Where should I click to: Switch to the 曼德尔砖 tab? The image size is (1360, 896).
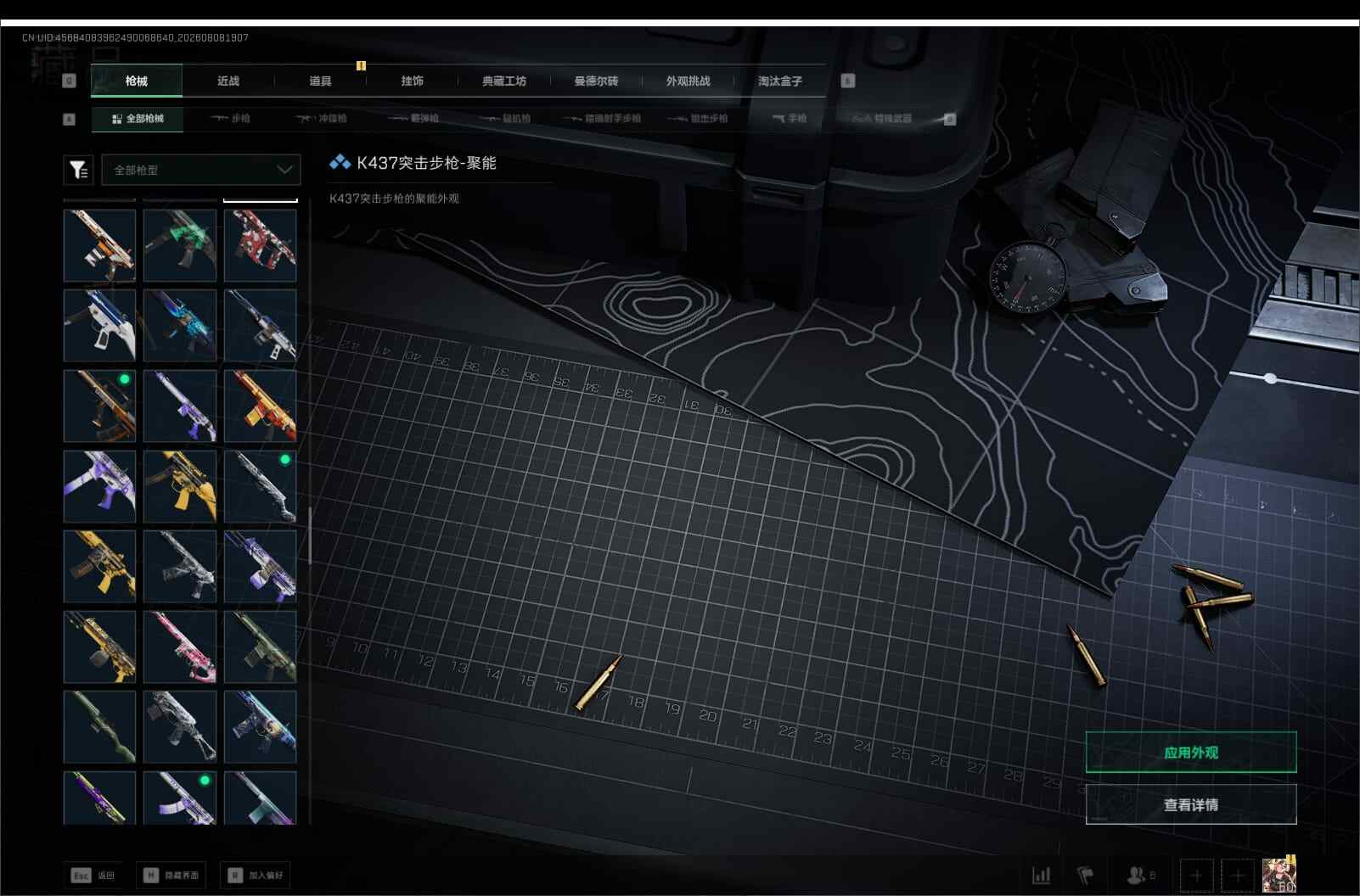pyautogui.click(x=596, y=81)
